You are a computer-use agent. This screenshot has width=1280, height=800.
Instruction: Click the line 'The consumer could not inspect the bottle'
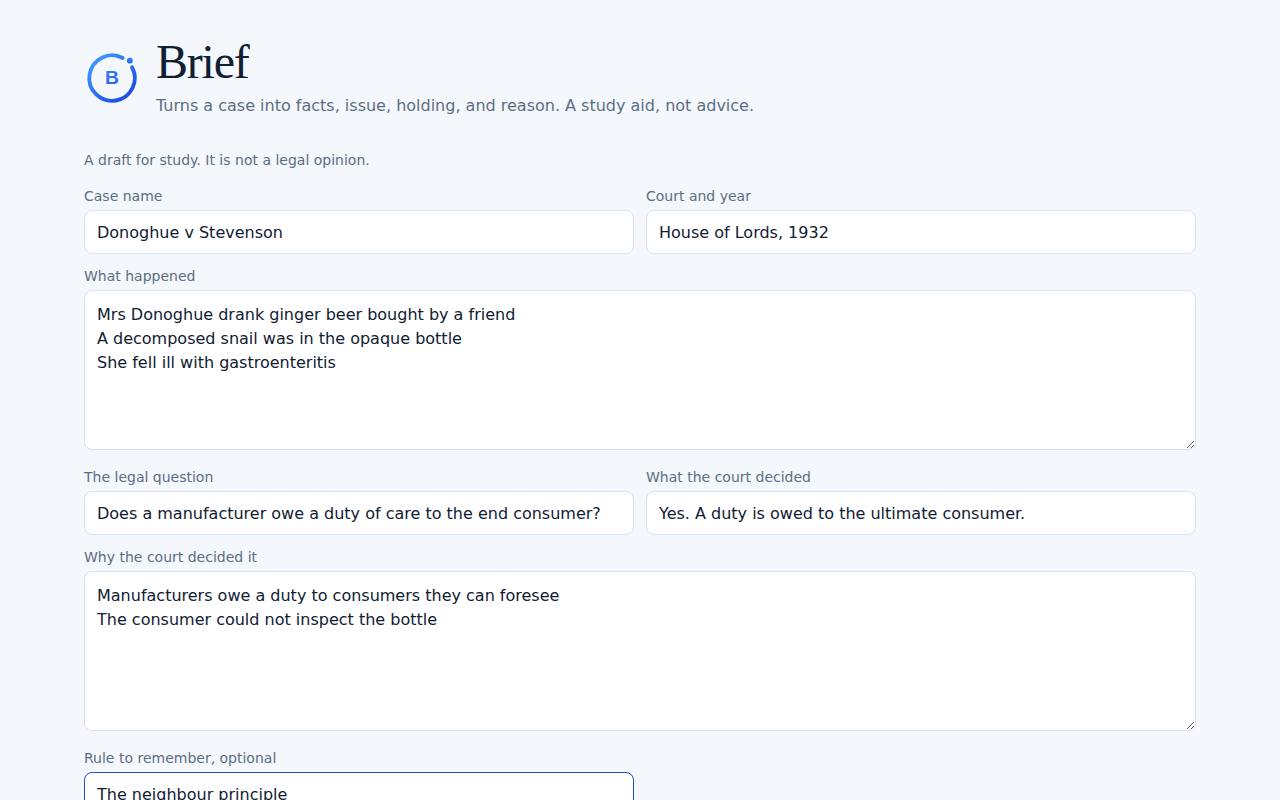(267, 619)
